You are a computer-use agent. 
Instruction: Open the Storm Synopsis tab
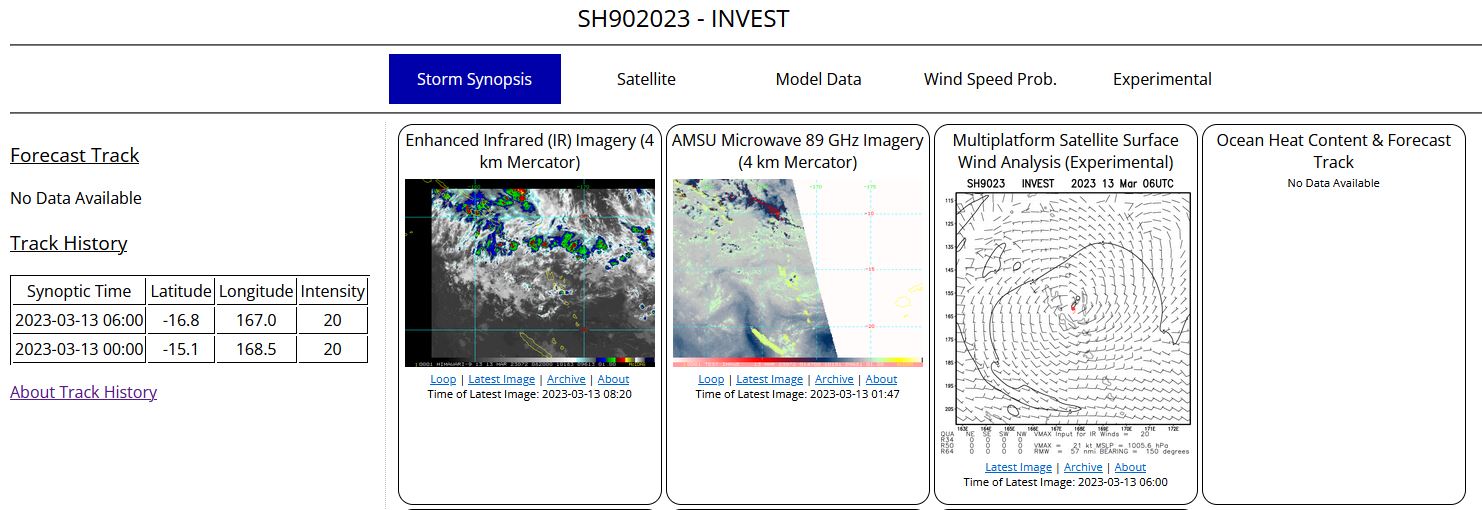[474, 79]
